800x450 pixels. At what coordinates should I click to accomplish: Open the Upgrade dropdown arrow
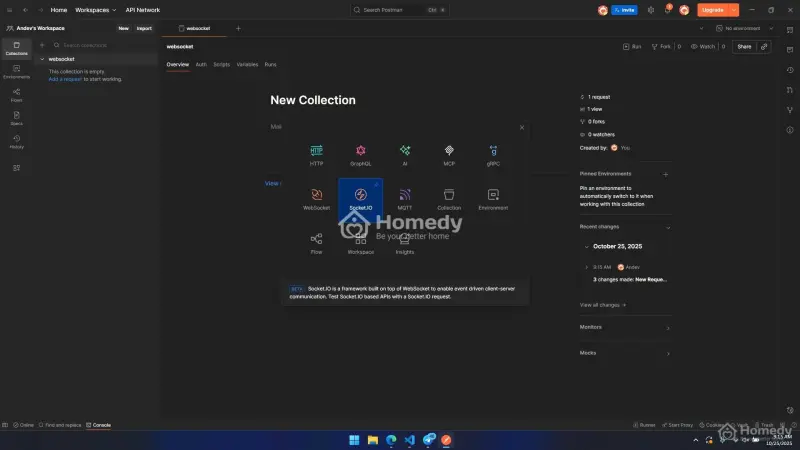734,10
